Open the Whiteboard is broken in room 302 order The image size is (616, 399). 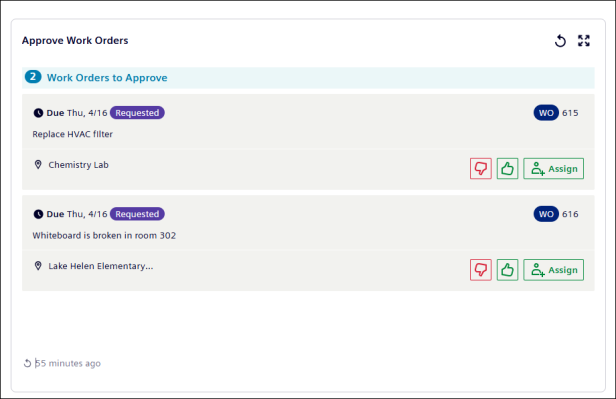click(104, 235)
